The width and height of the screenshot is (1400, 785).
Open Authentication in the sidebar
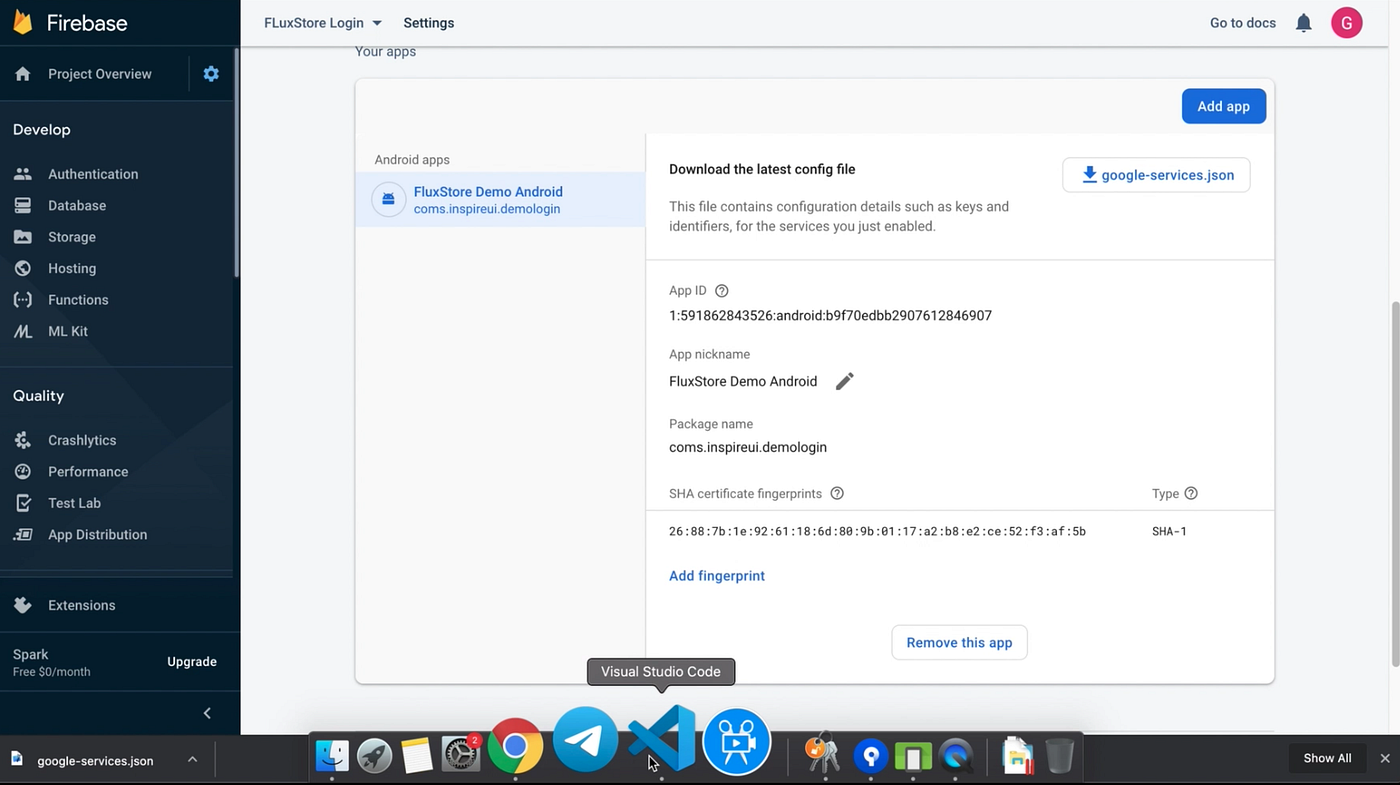[x=93, y=174]
